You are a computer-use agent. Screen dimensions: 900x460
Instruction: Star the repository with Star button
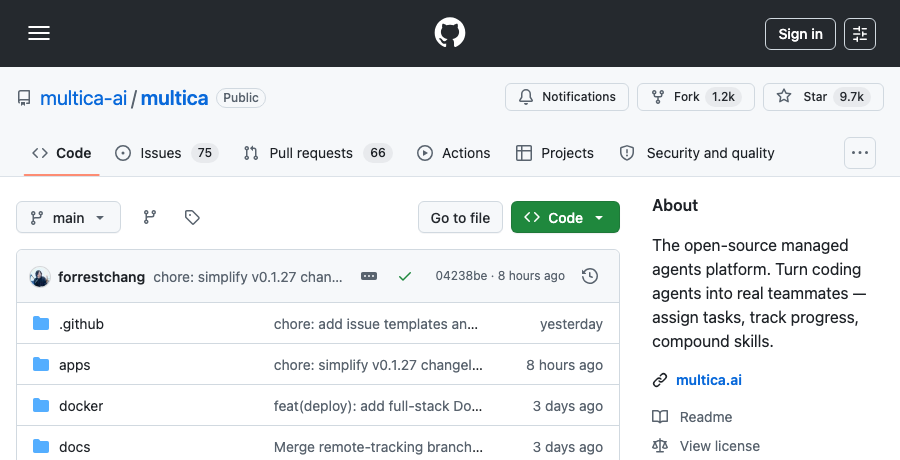[823, 97]
